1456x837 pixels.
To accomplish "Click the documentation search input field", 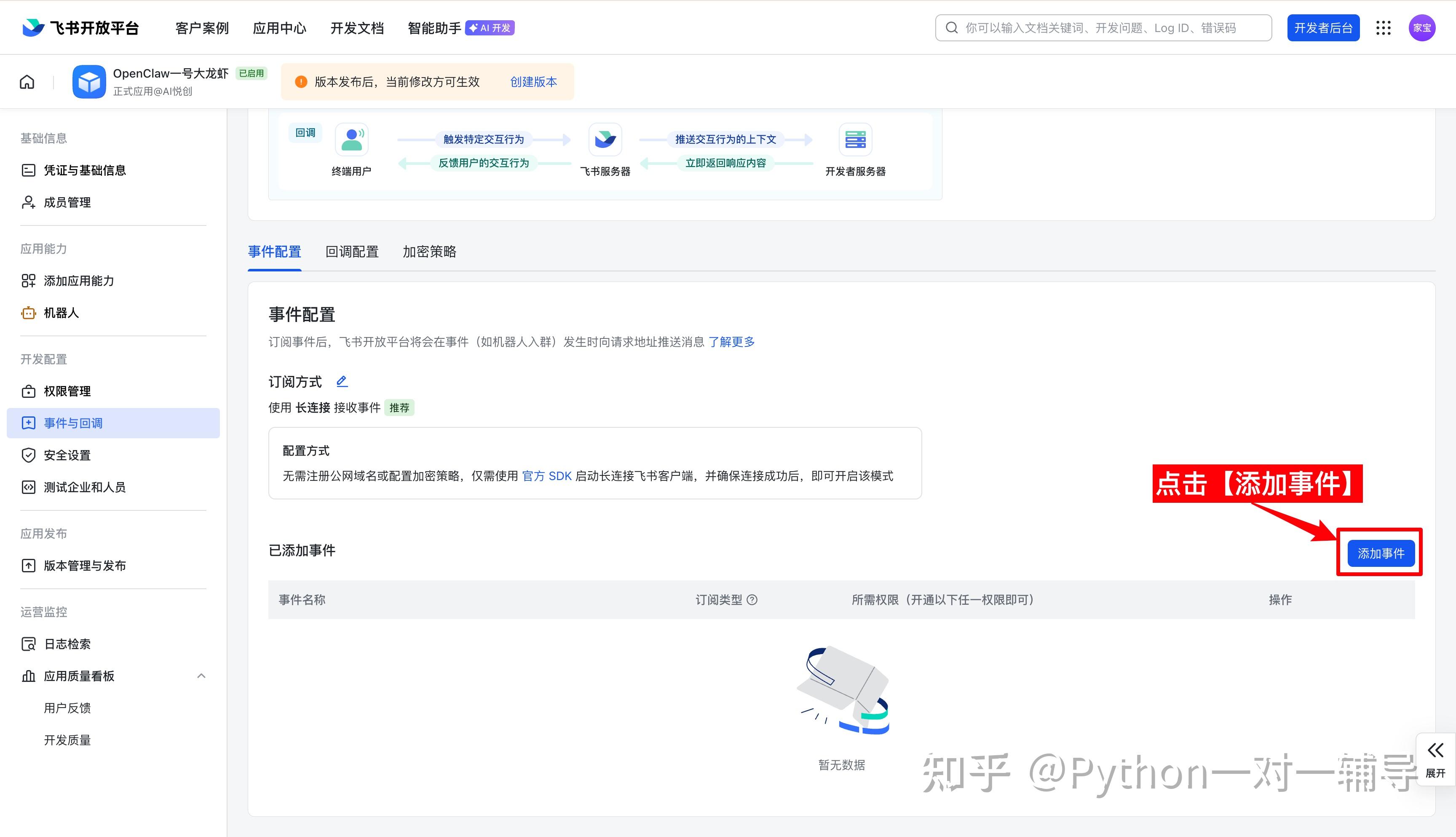I will [x=1103, y=27].
